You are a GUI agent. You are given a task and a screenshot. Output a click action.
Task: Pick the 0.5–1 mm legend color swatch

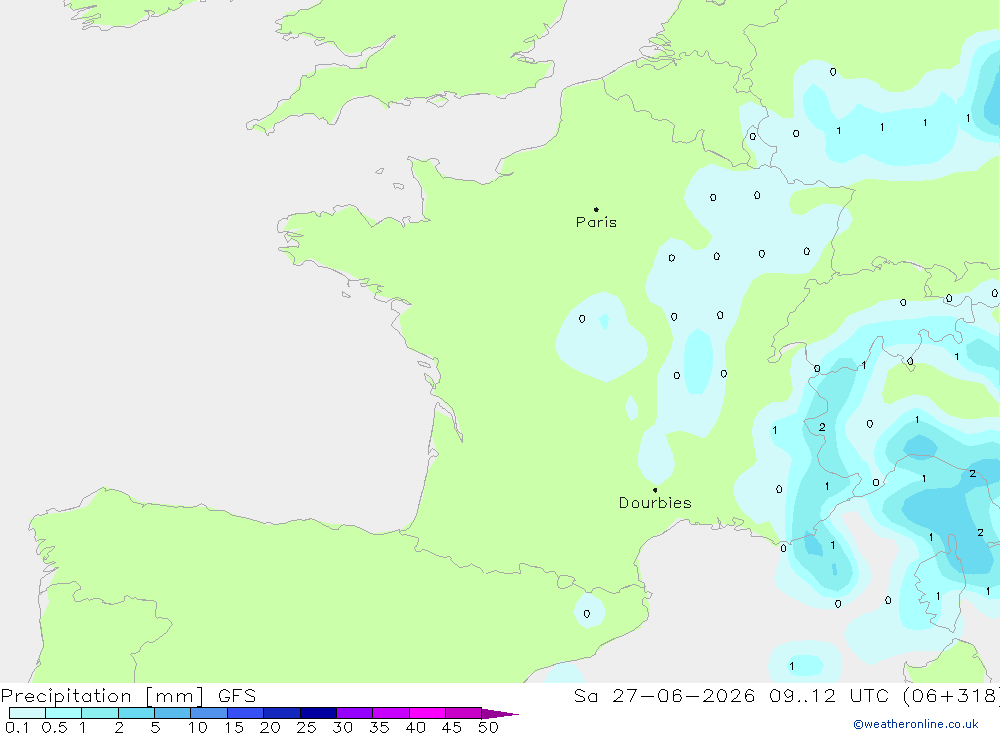coord(63,713)
